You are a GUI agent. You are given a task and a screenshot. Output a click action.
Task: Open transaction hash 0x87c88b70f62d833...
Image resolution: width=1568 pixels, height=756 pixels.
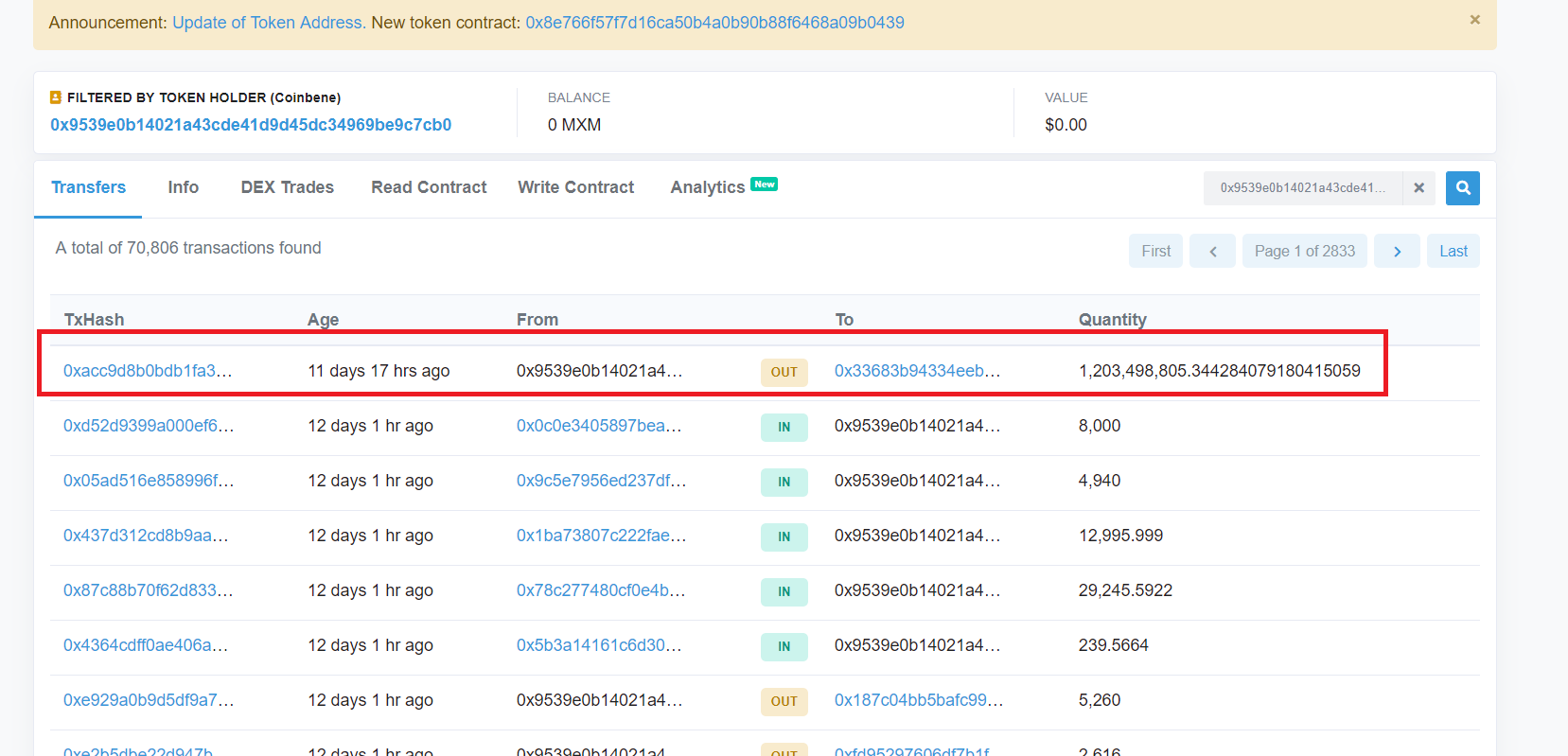149,590
